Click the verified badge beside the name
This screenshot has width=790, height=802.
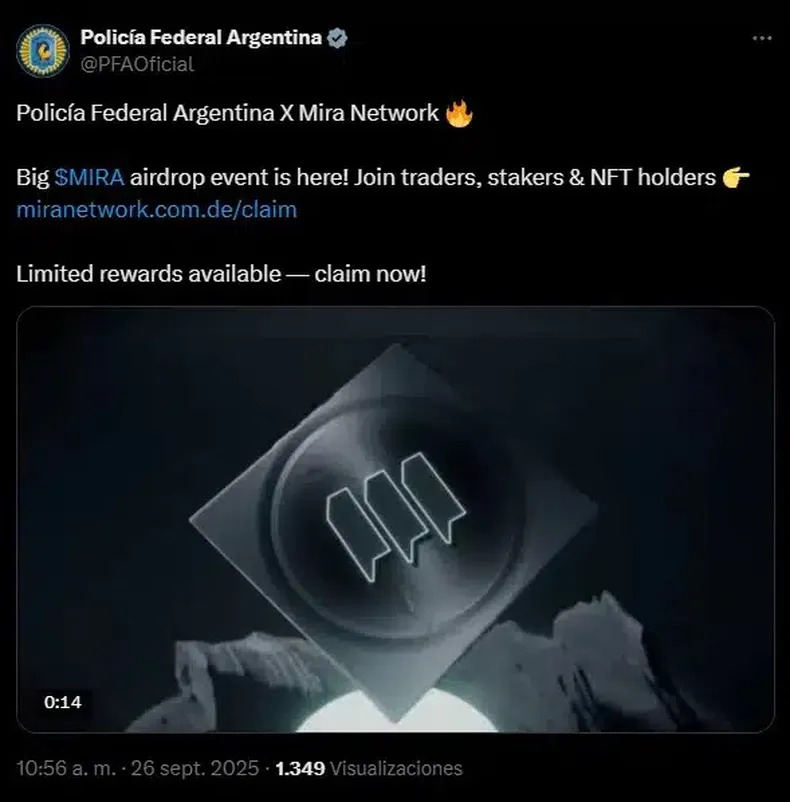click(337, 38)
